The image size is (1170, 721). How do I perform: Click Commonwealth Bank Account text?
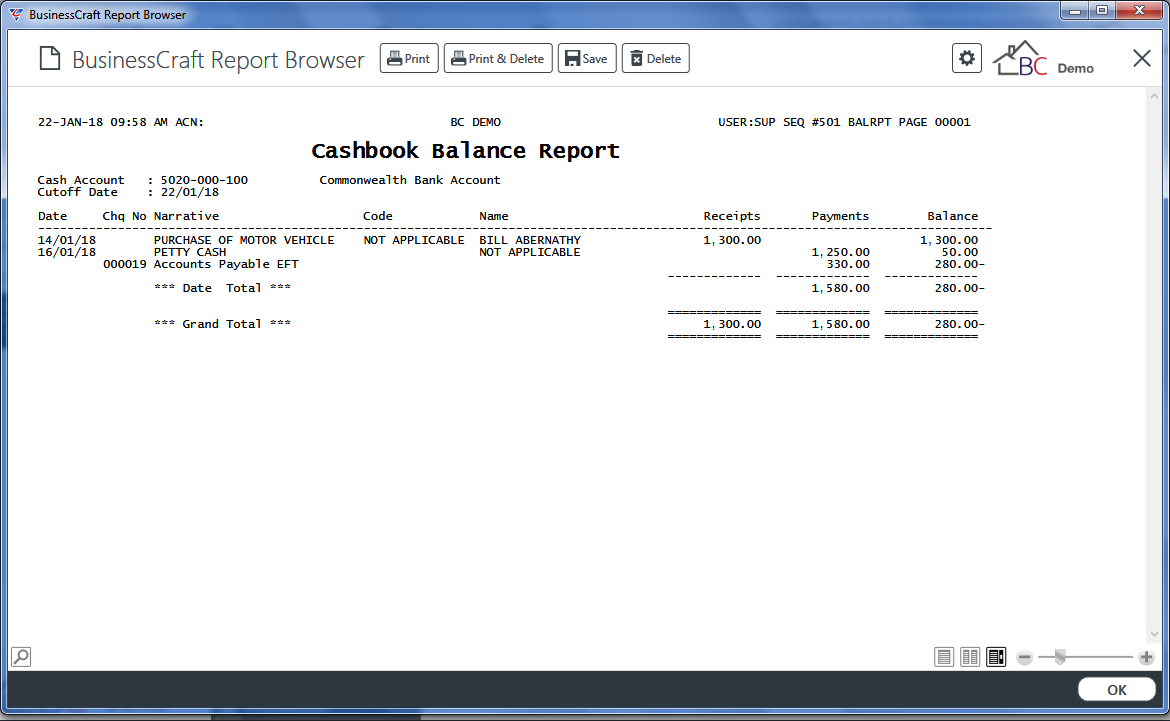click(x=410, y=180)
